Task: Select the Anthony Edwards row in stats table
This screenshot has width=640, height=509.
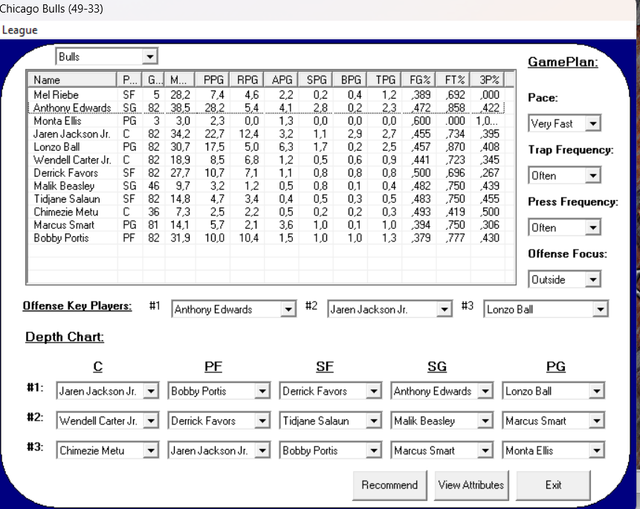Action: point(267,108)
